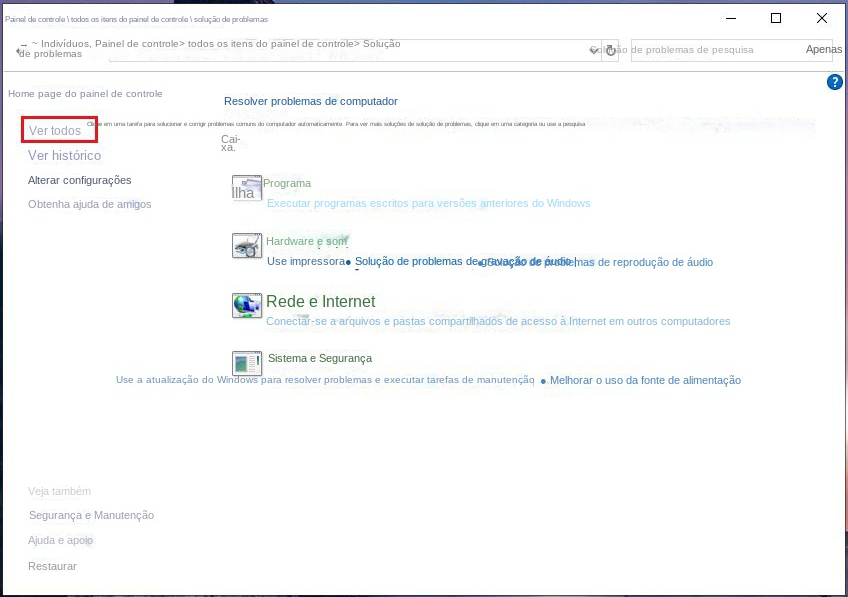The width and height of the screenshot is (848, 597).
Task: Click the Sistema e Segurança category icon
Action: tap(247, 363)
